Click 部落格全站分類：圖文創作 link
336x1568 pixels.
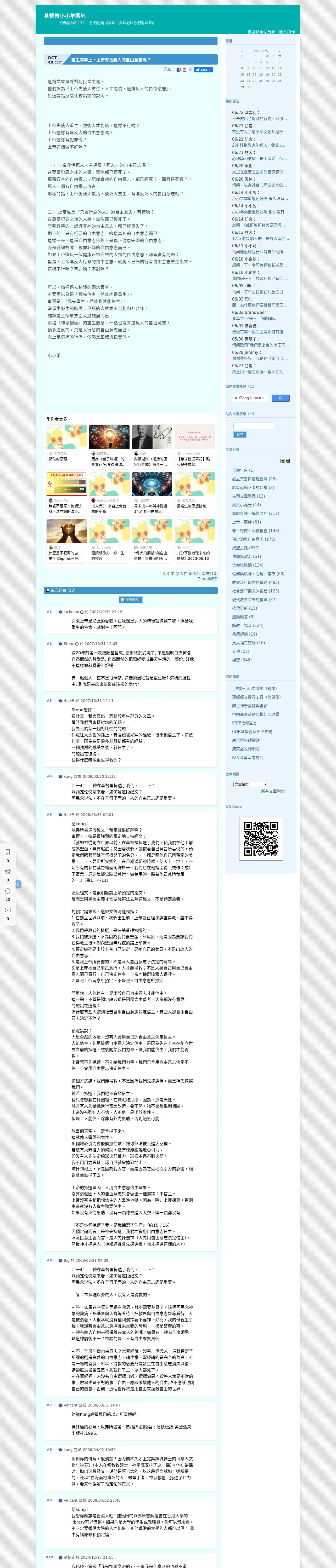[x=271, y=32]
